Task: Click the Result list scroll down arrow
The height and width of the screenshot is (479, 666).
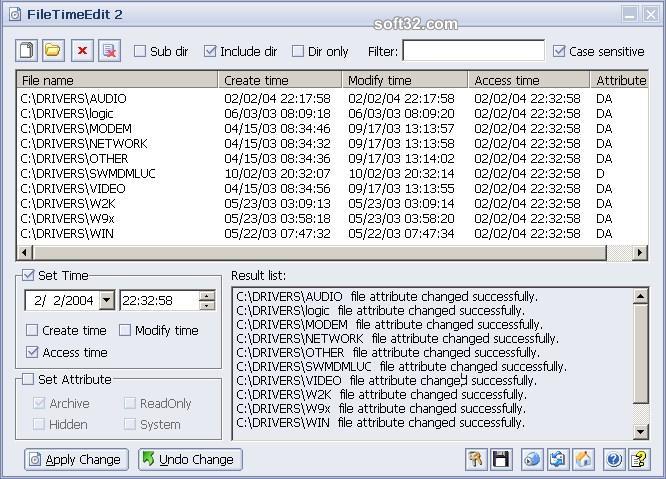Action: click(640, 432)
